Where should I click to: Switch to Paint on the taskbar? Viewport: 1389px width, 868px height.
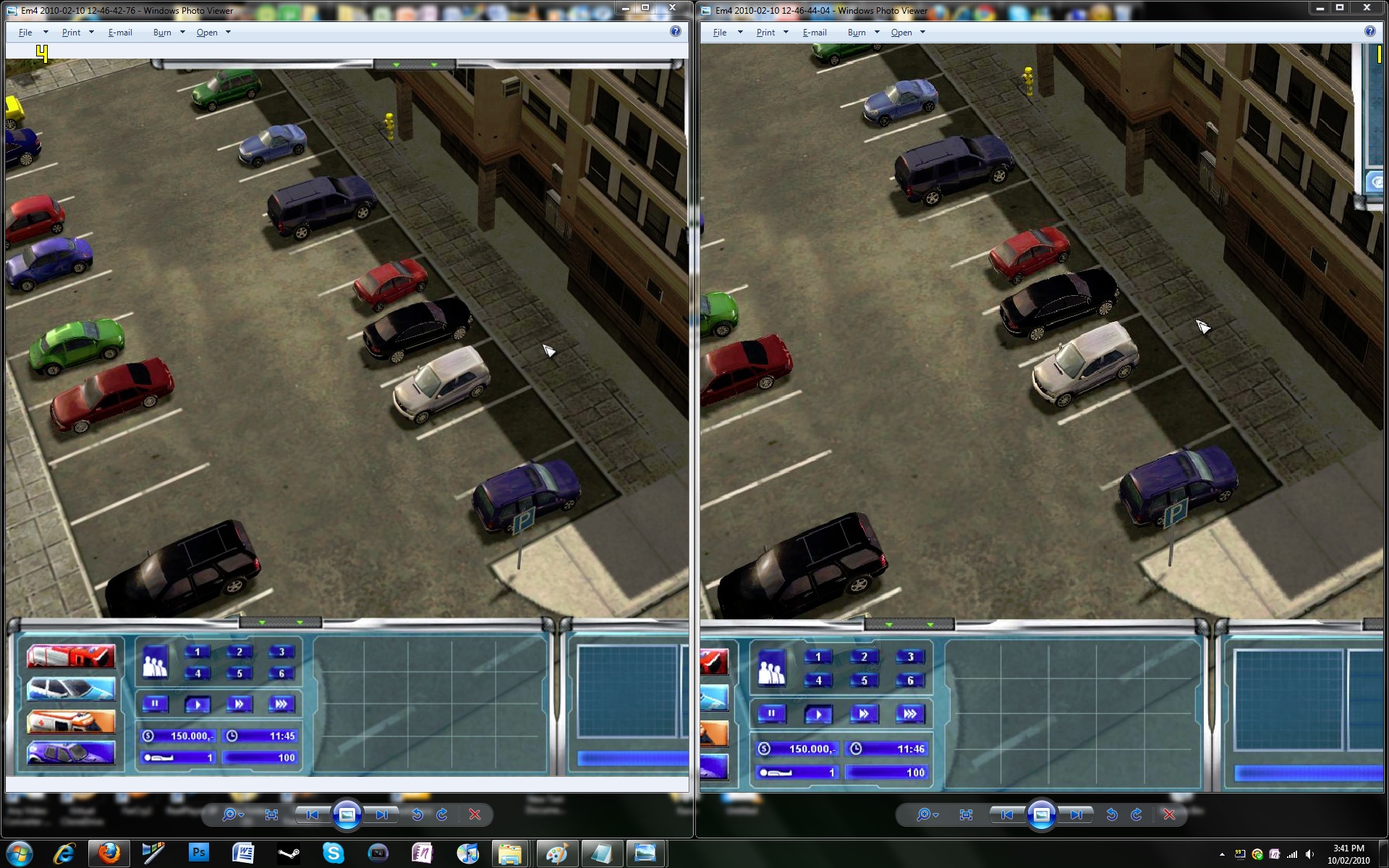(x=556, y=854)
